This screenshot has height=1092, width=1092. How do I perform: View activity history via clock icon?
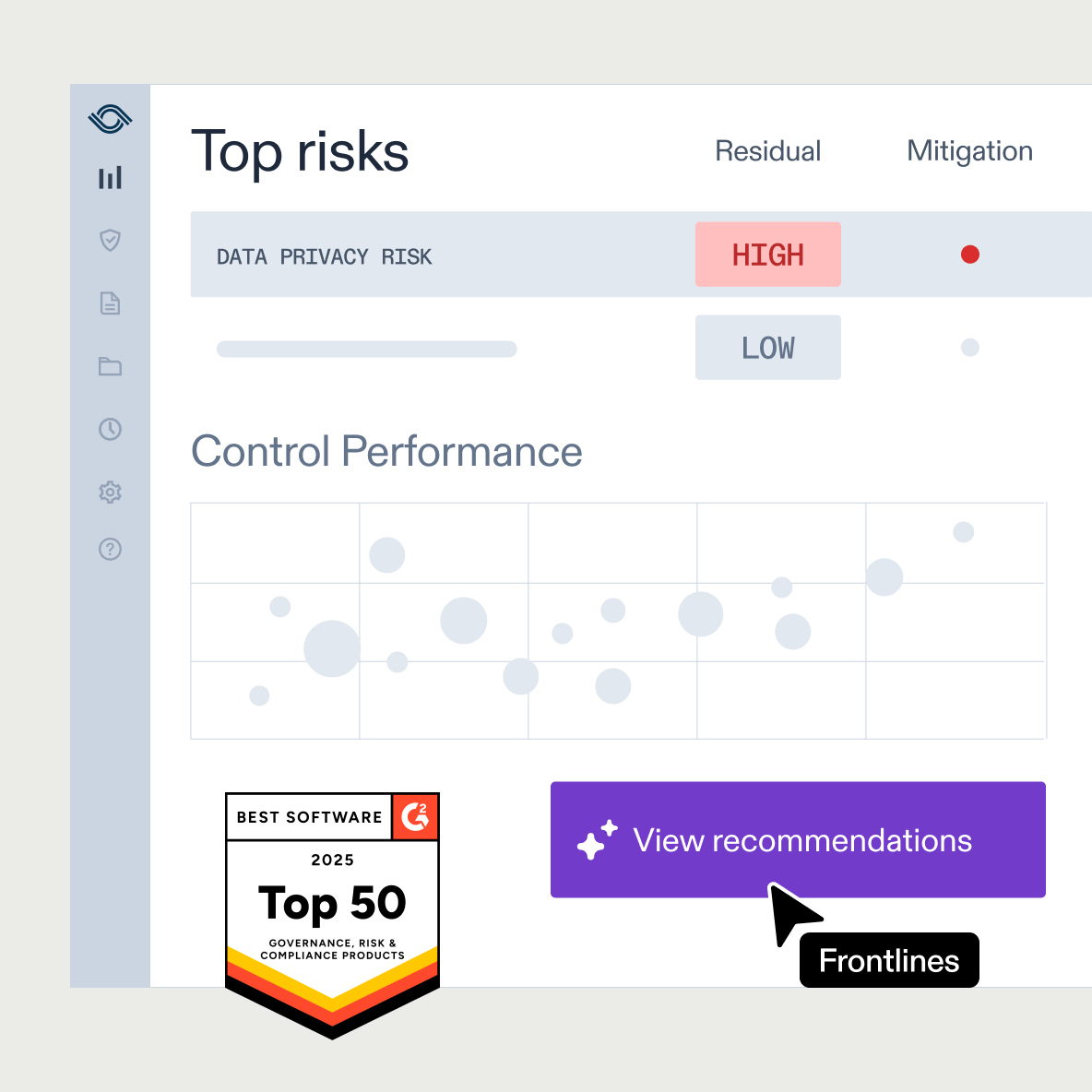pyautogui.click(x=110, y=429)
